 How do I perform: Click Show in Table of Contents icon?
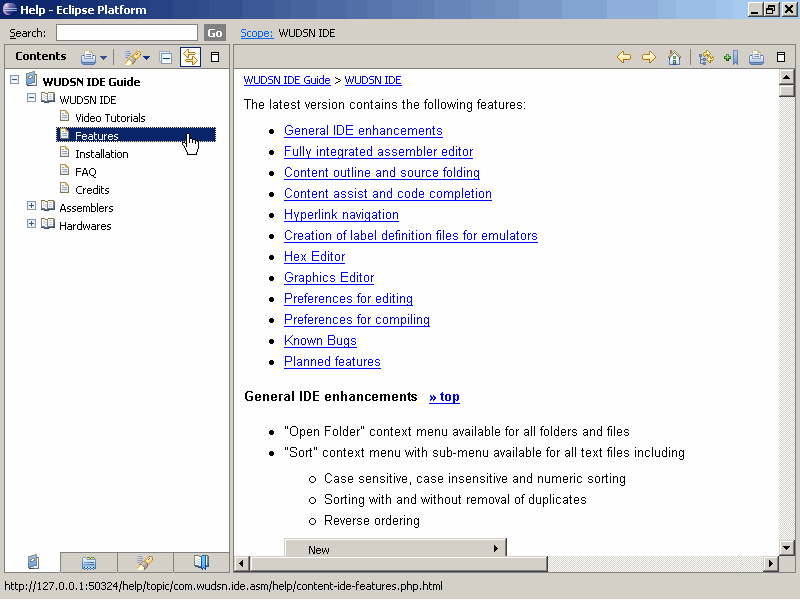click(706, 57)
